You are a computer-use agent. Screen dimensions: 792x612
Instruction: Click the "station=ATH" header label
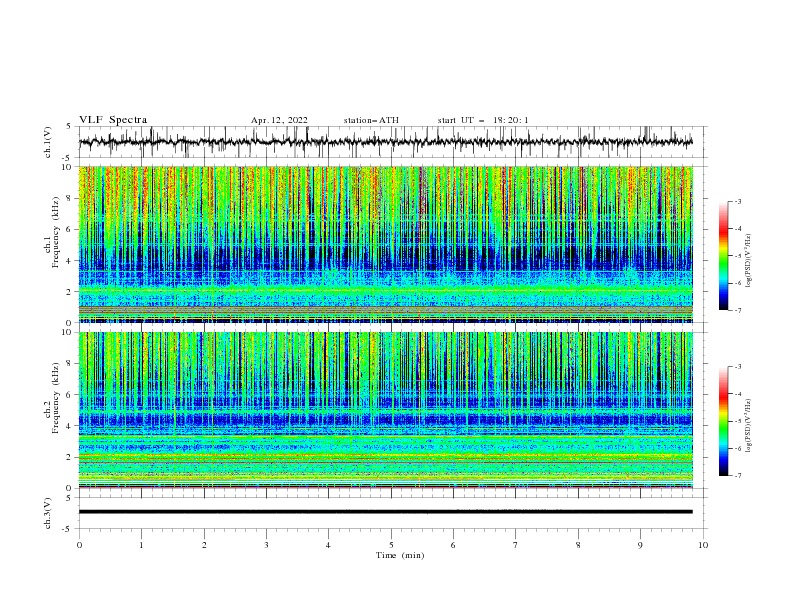371,120
